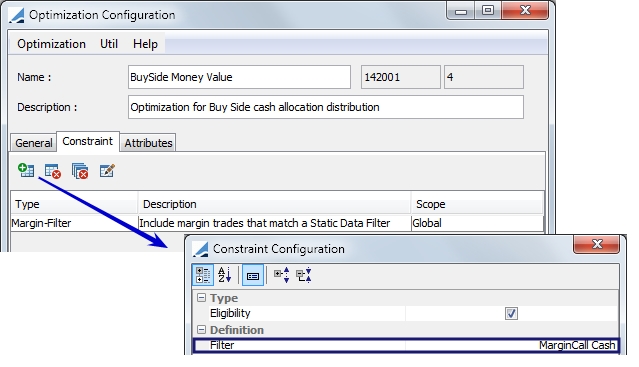The height and width of the screenshot is (367, 639).
Task: Click the Eligibility property label
Action: pyautogui.click(x=230, y=313)
